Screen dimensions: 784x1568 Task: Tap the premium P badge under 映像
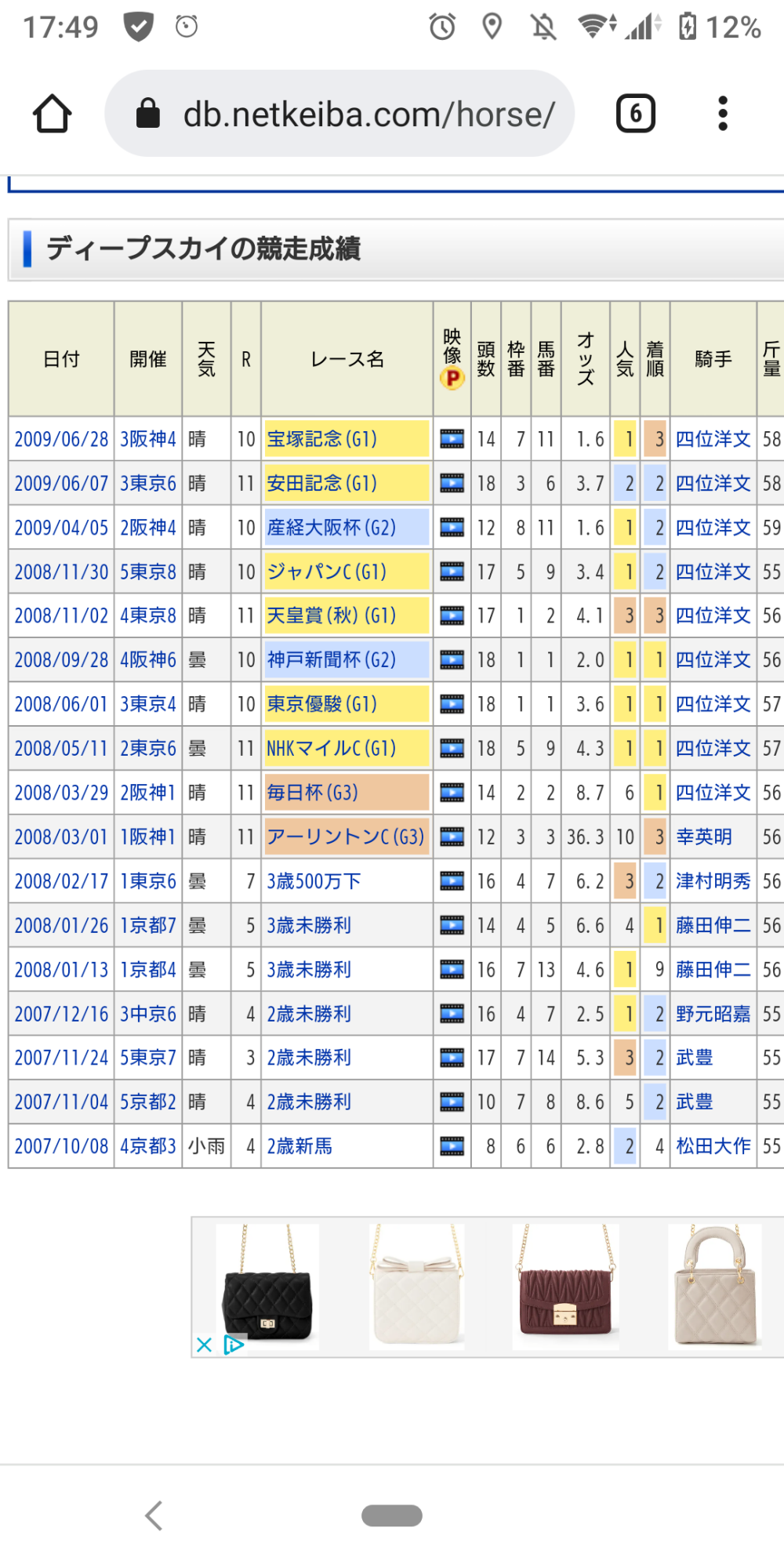click(452, 379)
